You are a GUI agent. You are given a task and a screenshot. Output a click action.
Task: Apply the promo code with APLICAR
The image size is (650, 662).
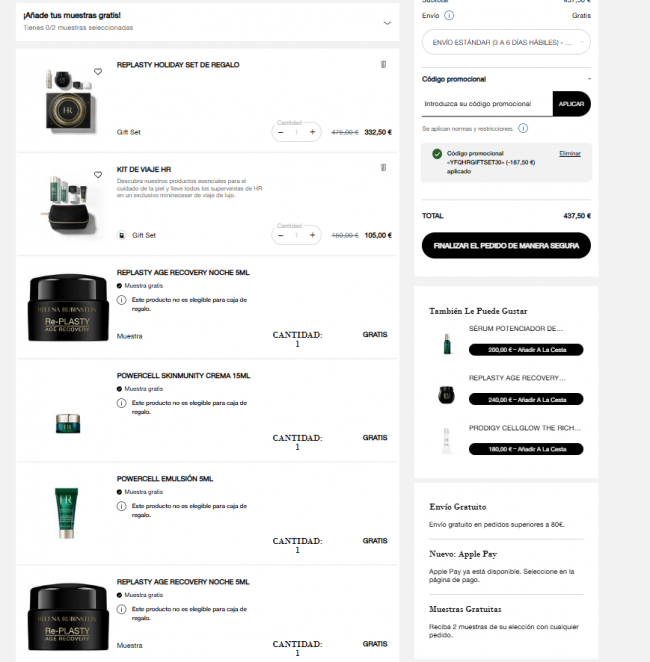click(x=571, y=104)
